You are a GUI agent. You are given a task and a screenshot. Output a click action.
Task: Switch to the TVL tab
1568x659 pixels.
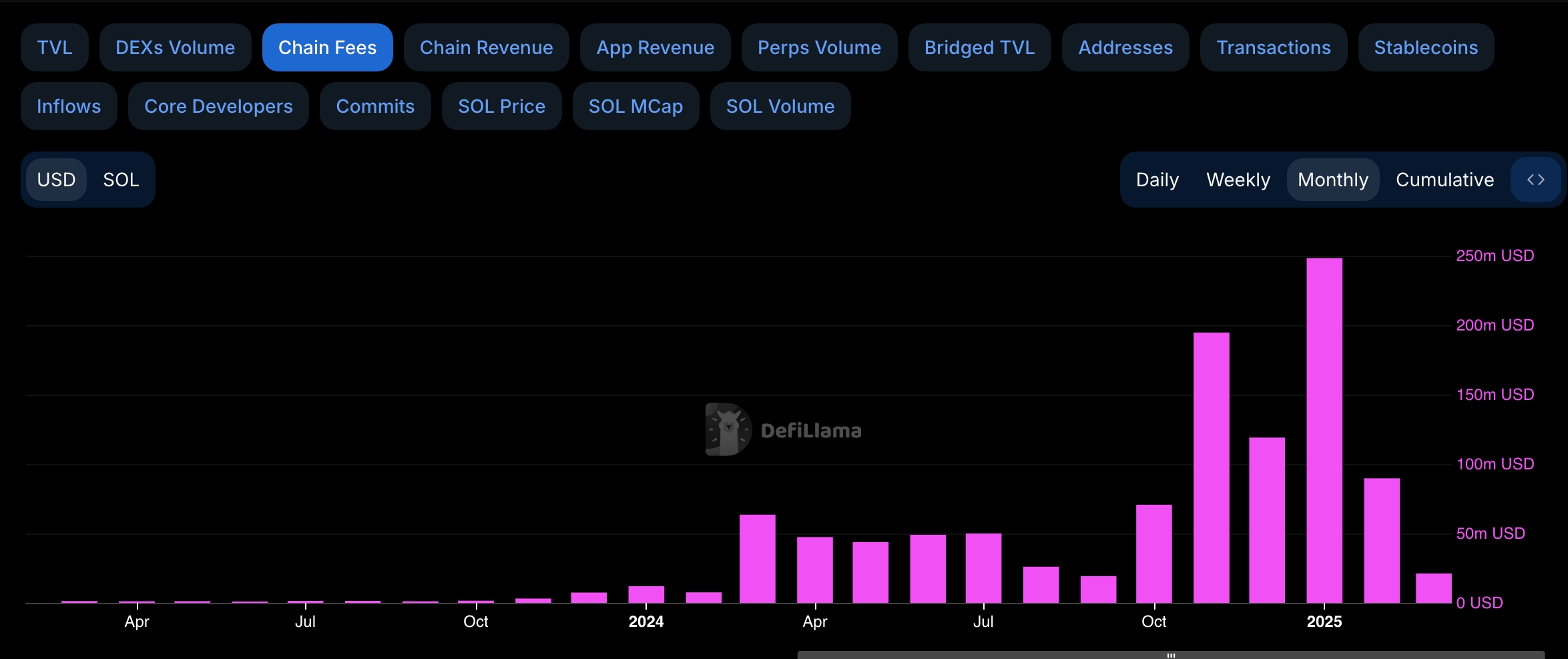(x=54, y=47)
